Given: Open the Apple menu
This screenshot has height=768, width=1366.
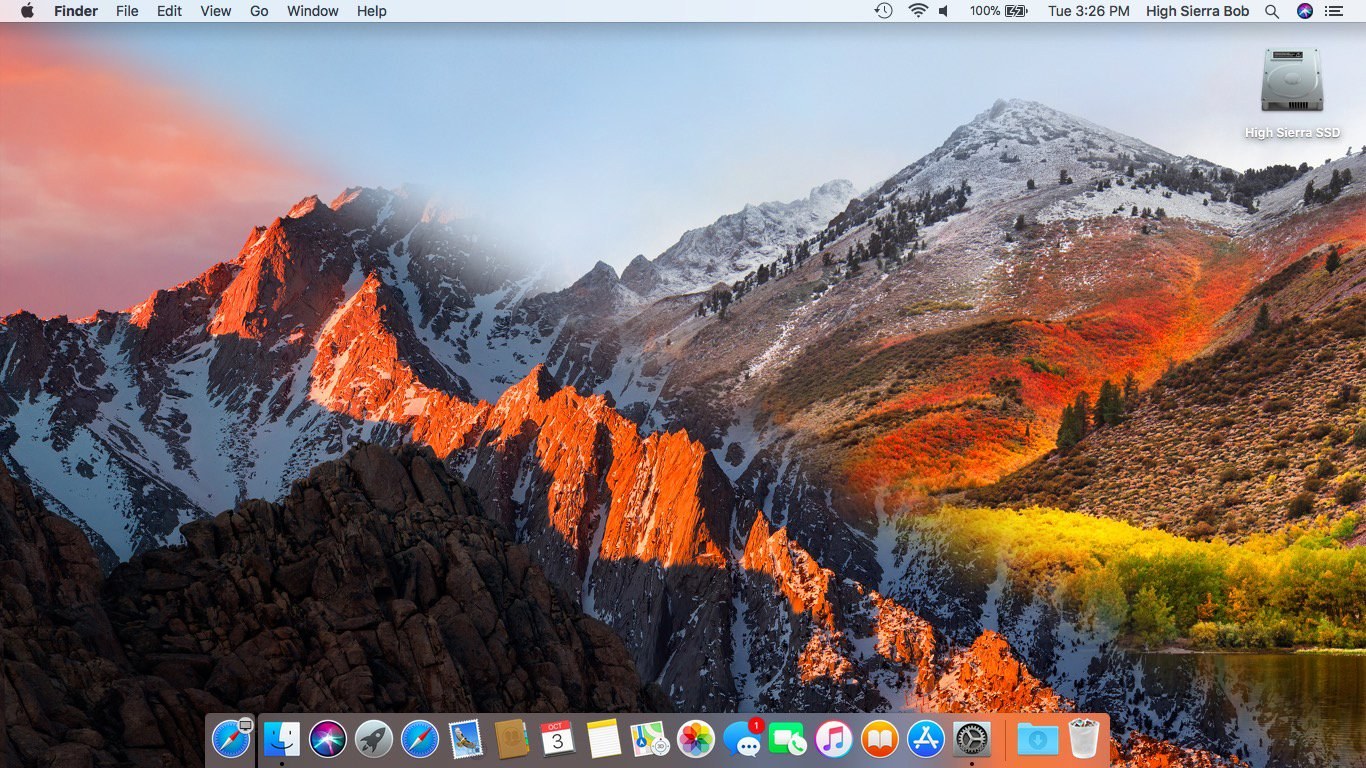Looking at the screenshot, I should (27, 11).
